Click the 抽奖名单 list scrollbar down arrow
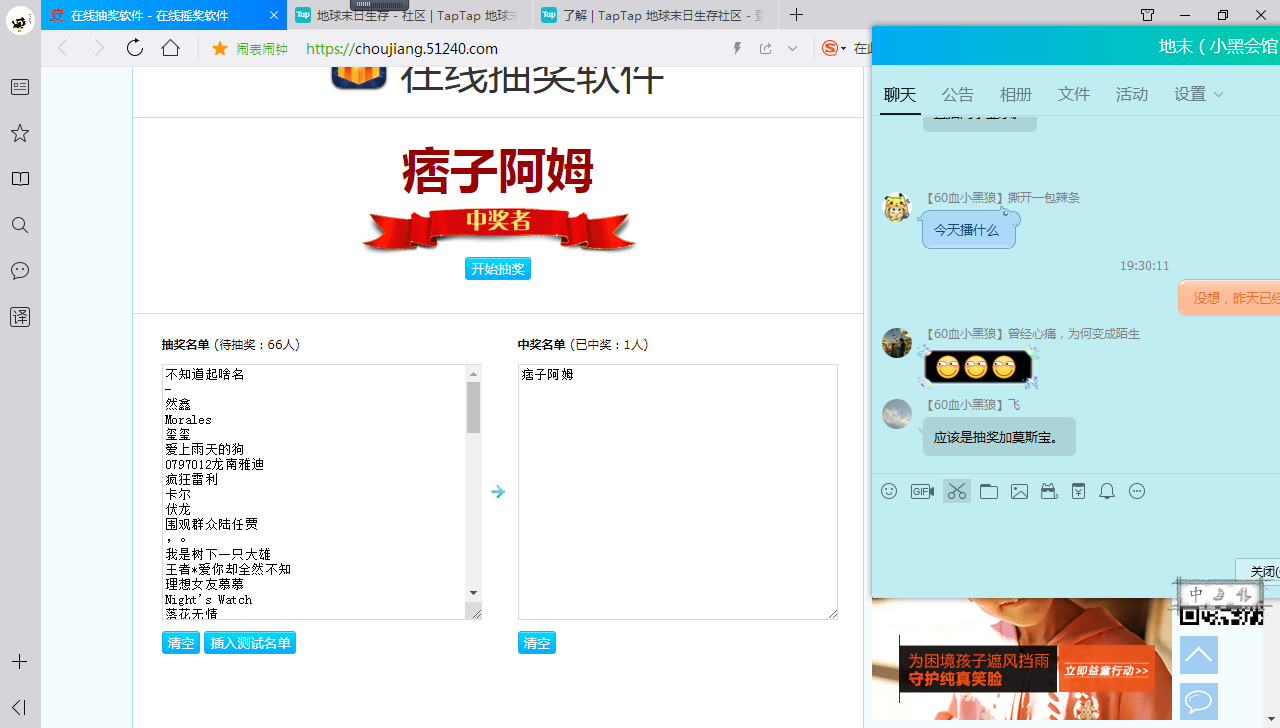 point(473,593)
